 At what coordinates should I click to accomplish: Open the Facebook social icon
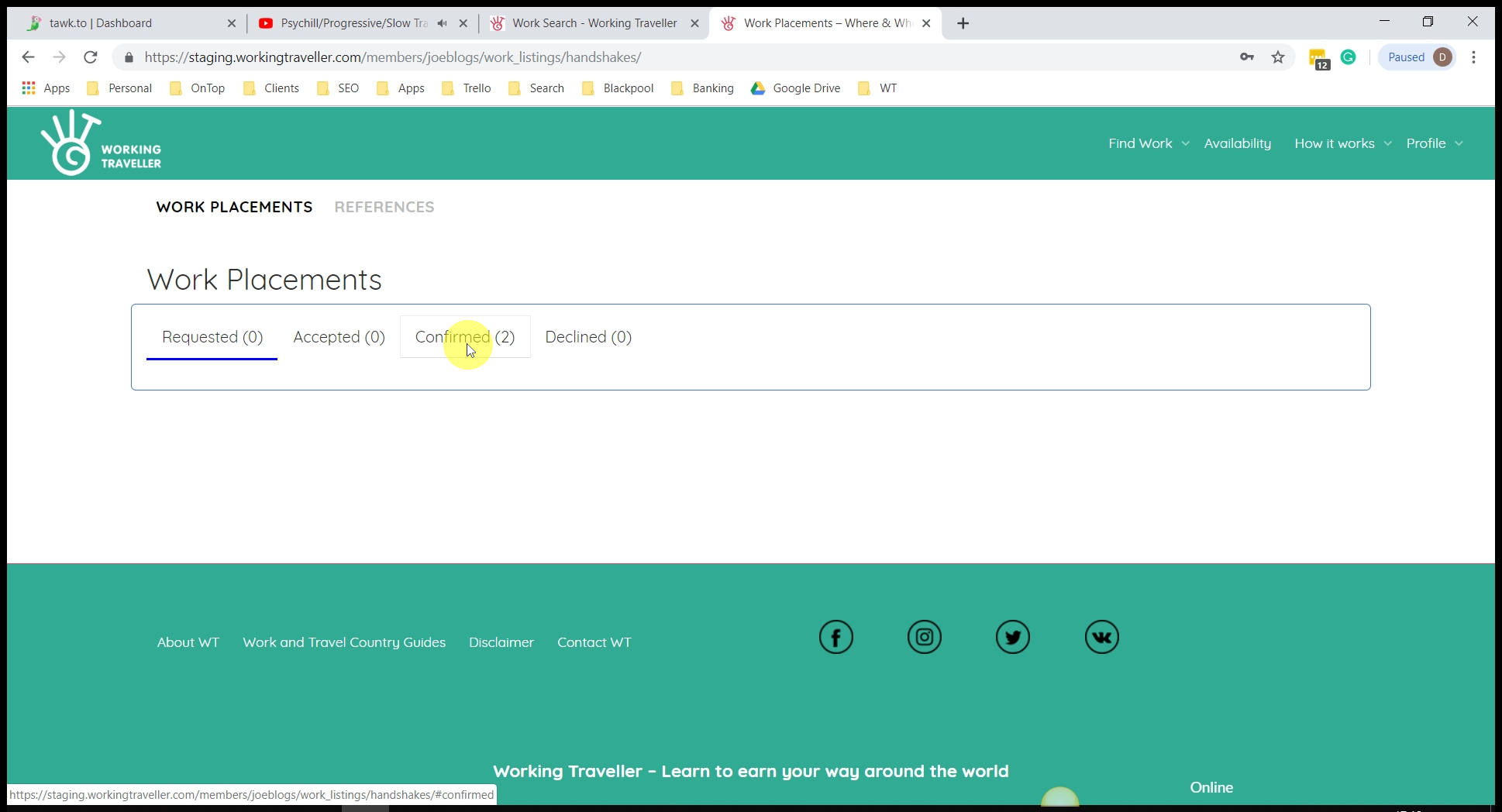point(835,638)
